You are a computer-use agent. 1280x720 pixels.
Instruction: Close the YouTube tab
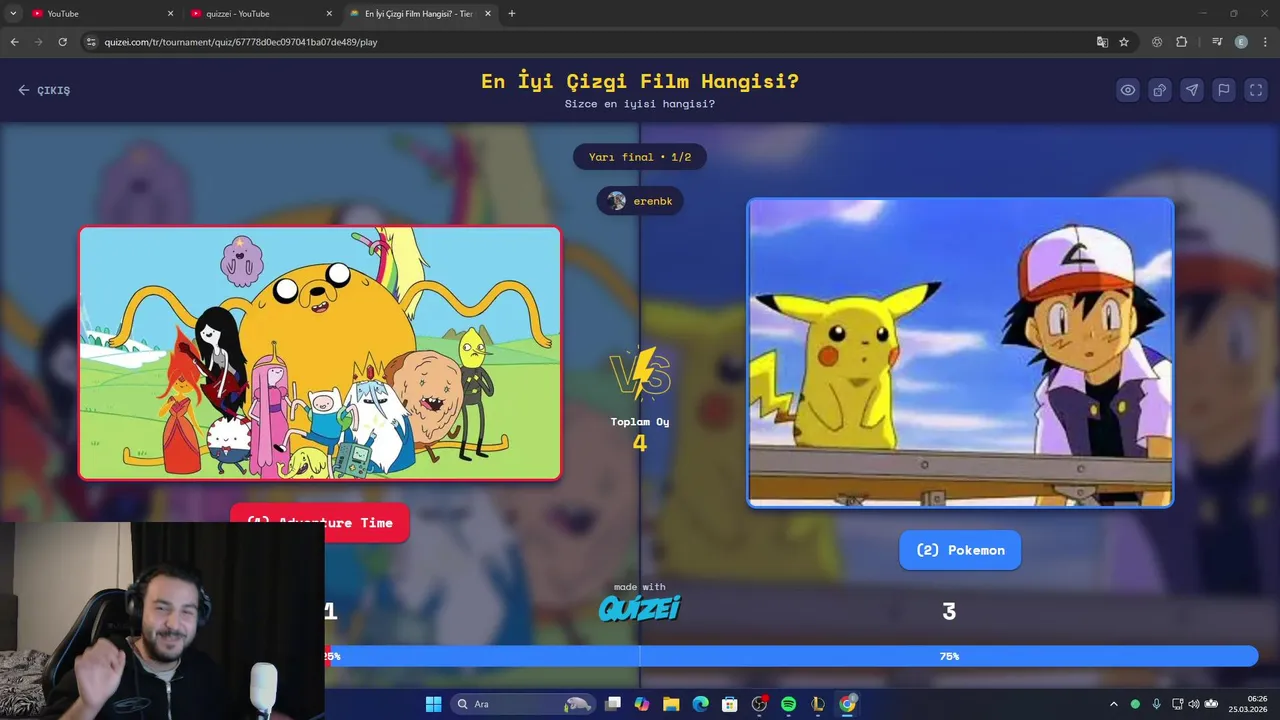coord(170,14)
